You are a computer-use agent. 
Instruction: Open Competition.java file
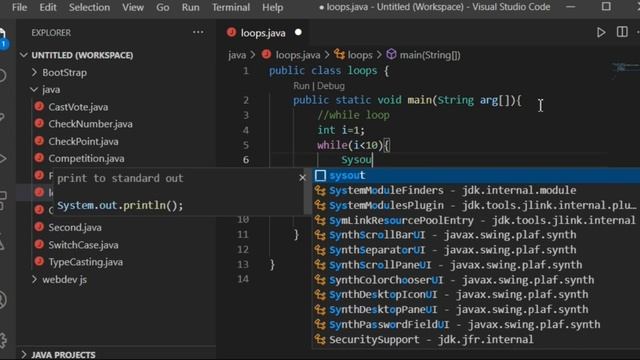(x=86, y=158)
